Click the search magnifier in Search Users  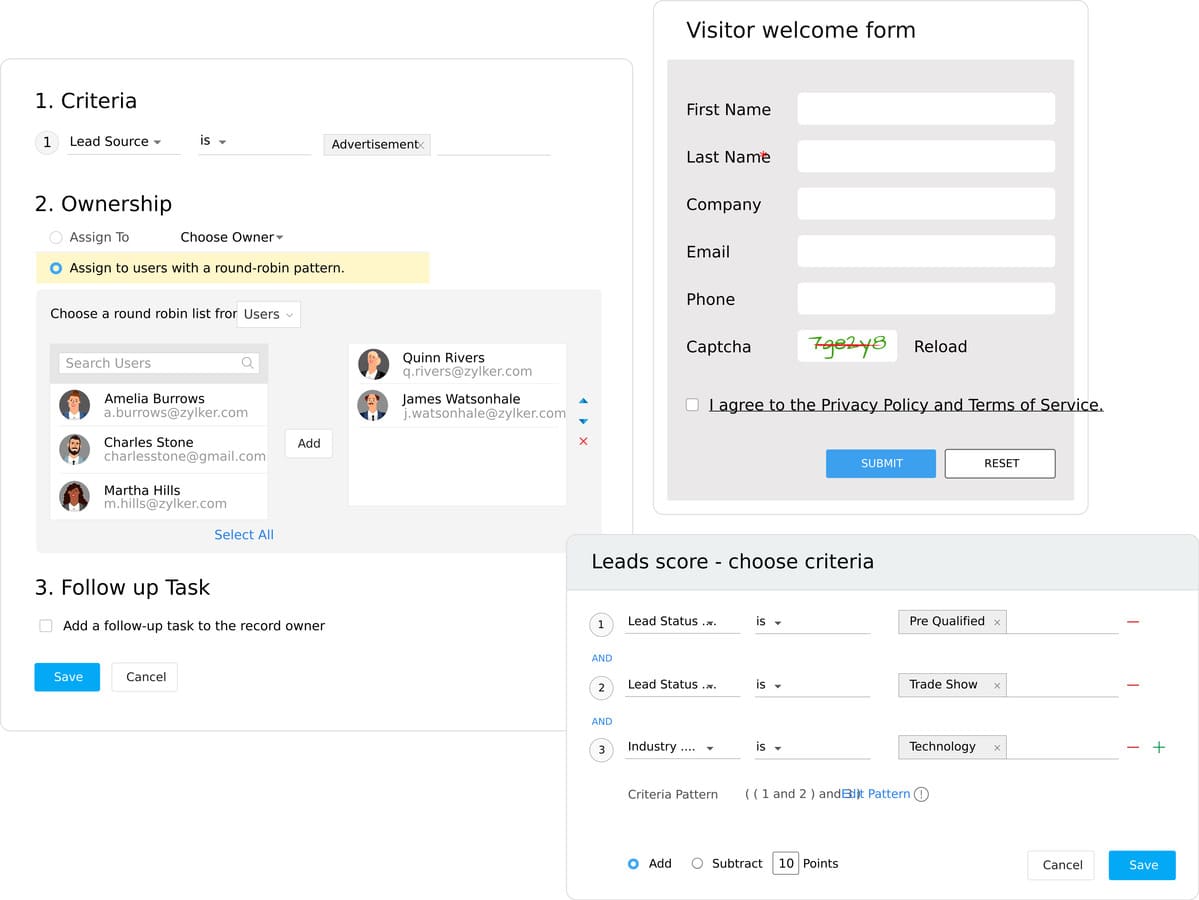[x=247, y=363]
